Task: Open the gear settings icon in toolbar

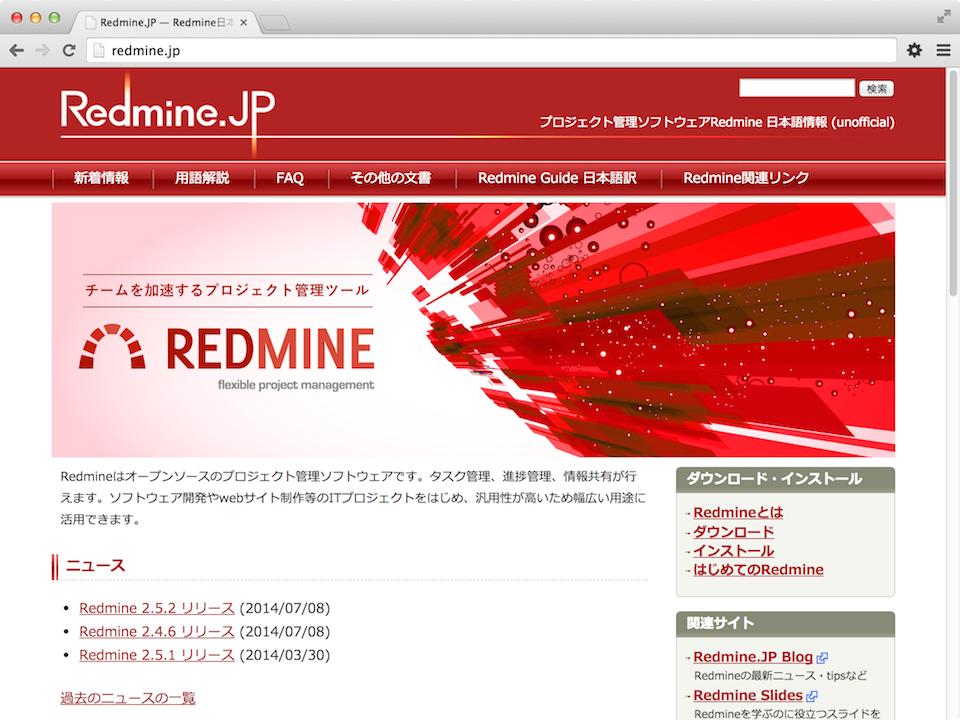Action: click(914, 50)
